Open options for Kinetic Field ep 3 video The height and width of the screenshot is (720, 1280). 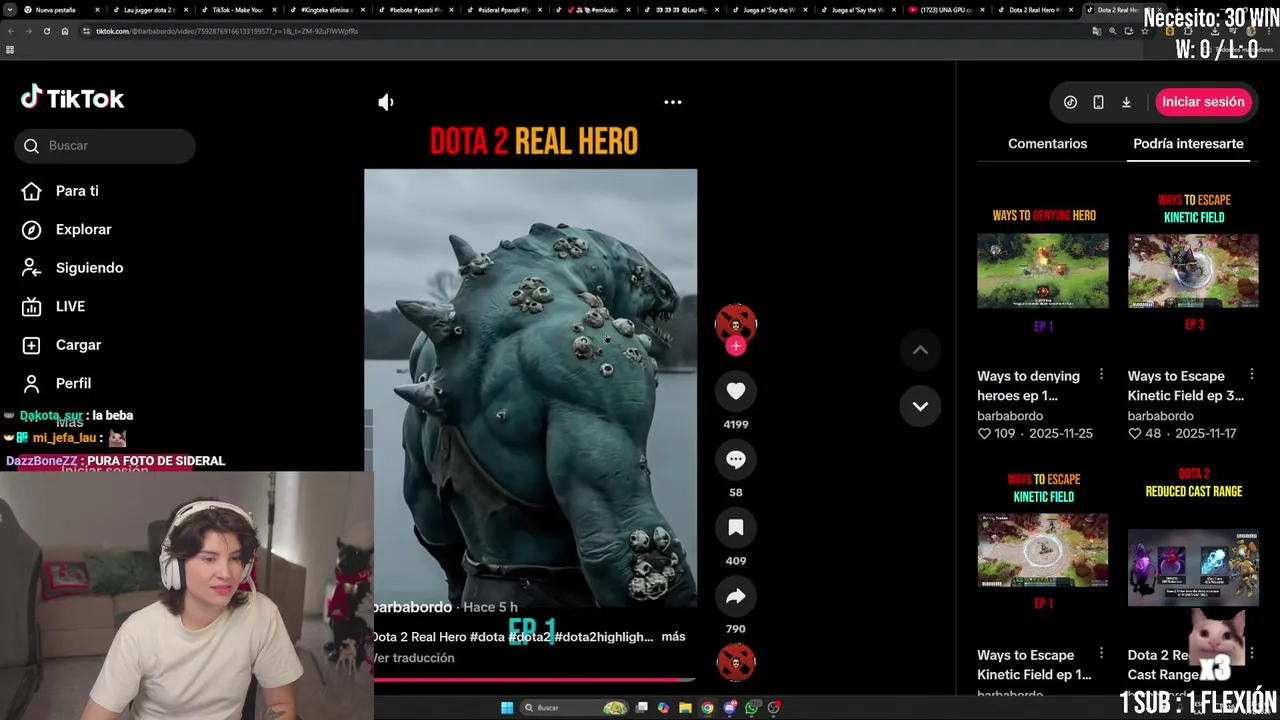1251,375
